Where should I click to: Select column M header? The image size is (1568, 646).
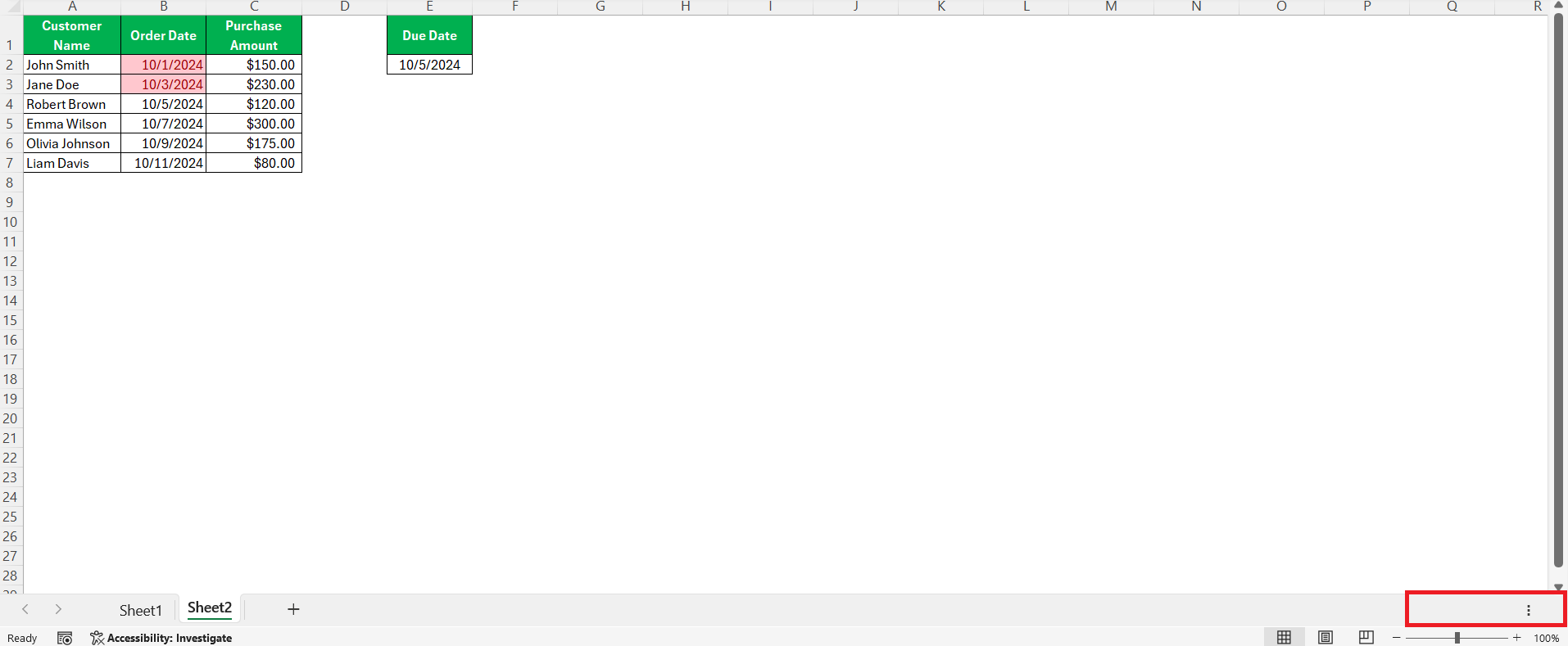(x=1111, y=7)
